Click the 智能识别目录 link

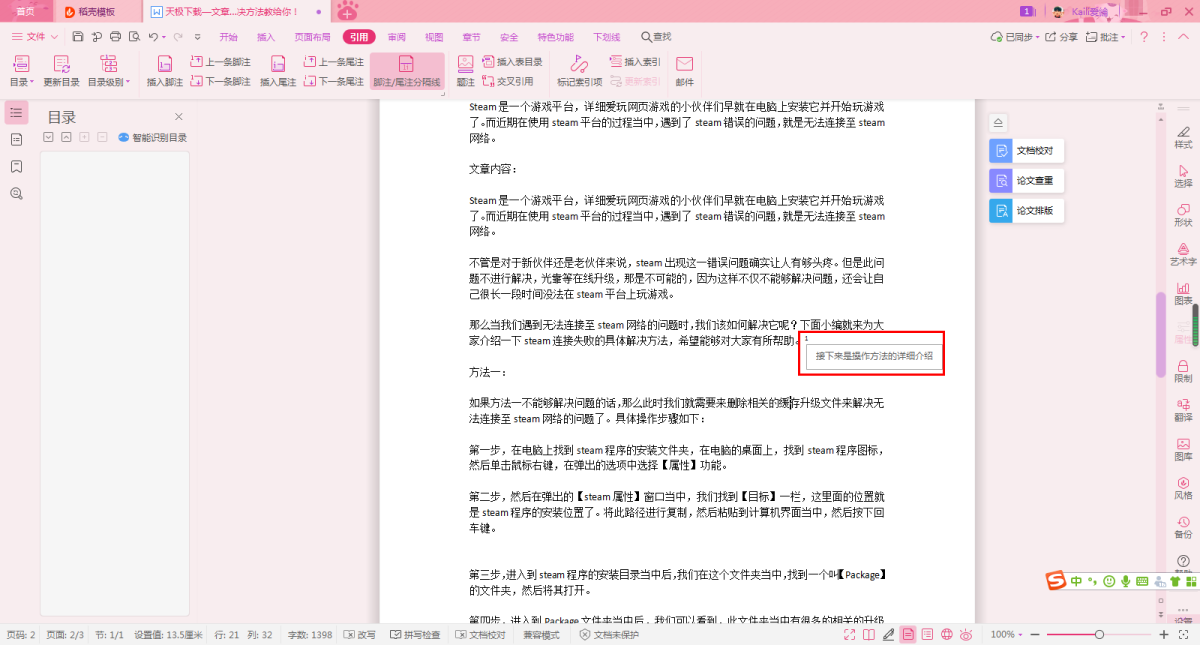coord(153,138)
